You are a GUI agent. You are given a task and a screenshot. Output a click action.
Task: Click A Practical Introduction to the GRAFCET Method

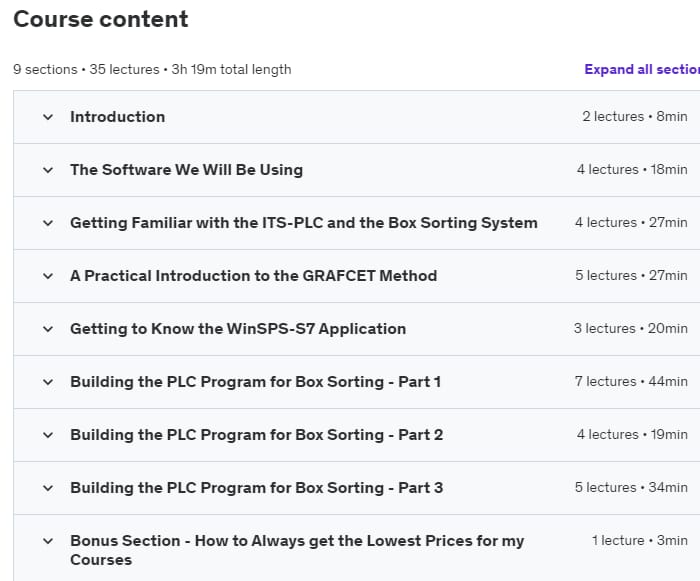click(x=253, y=276)
